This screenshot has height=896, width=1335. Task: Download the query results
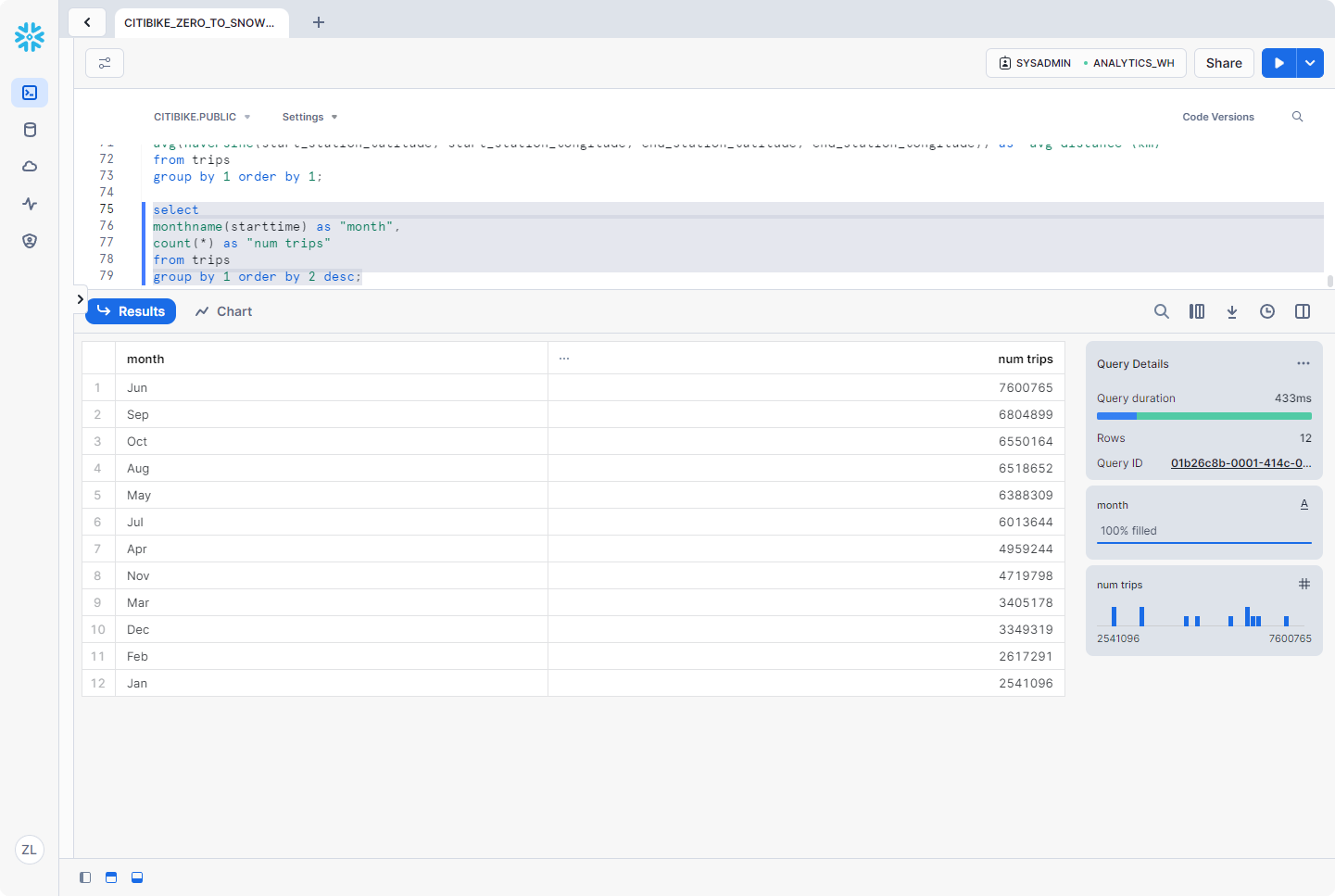[x=1232, y=311]
